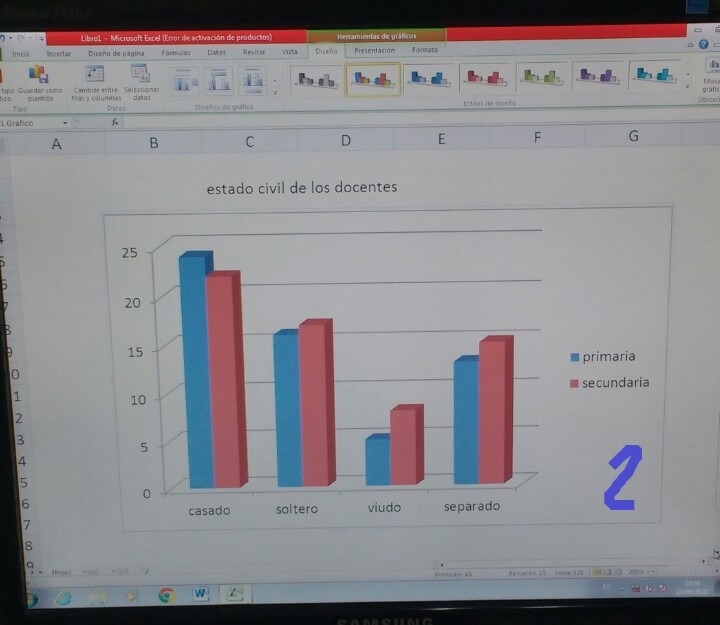720x625 pixels.
Task: Apply the green chart style
Action: tap(542, 76)
